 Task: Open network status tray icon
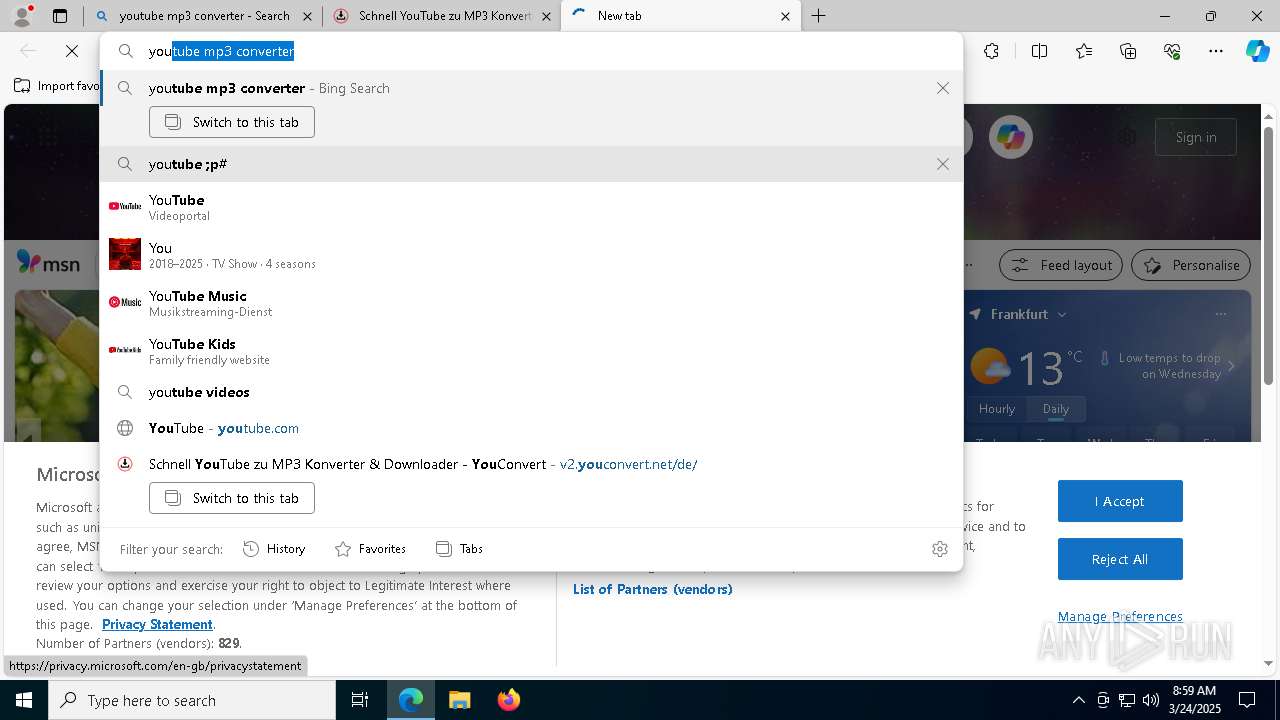tap(1127, 700)
